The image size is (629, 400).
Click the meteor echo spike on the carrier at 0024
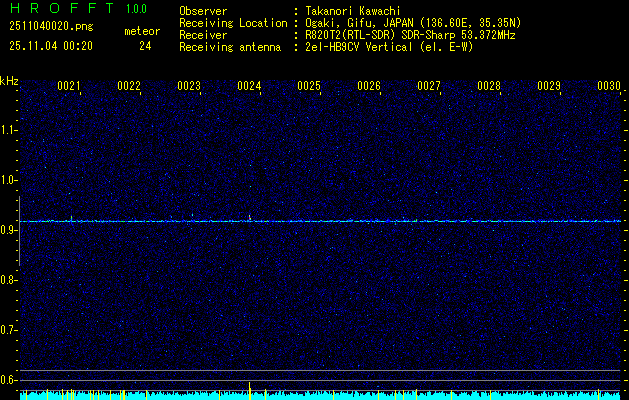pos(250,218)
